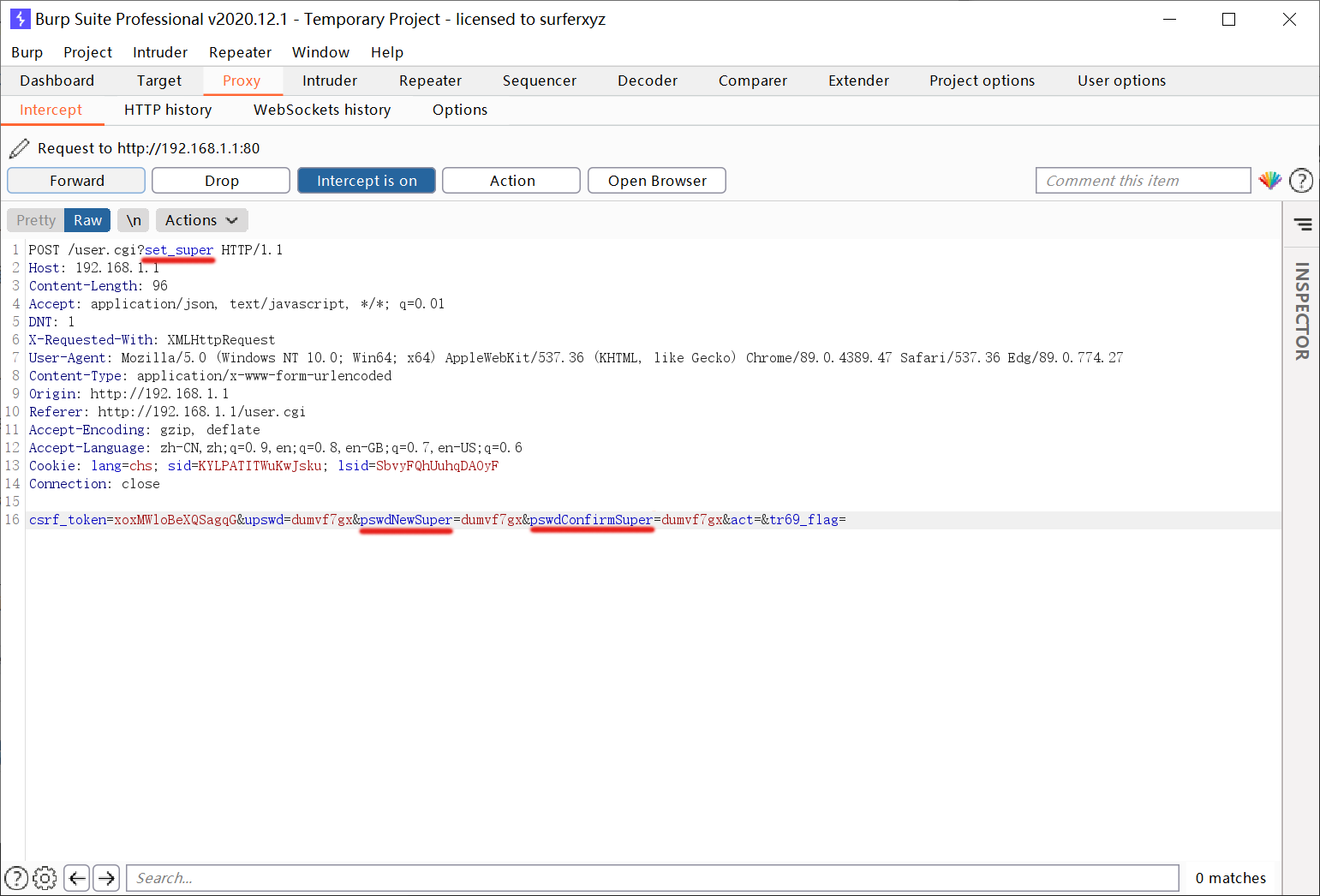Switch to Pretty view of request

36,220
